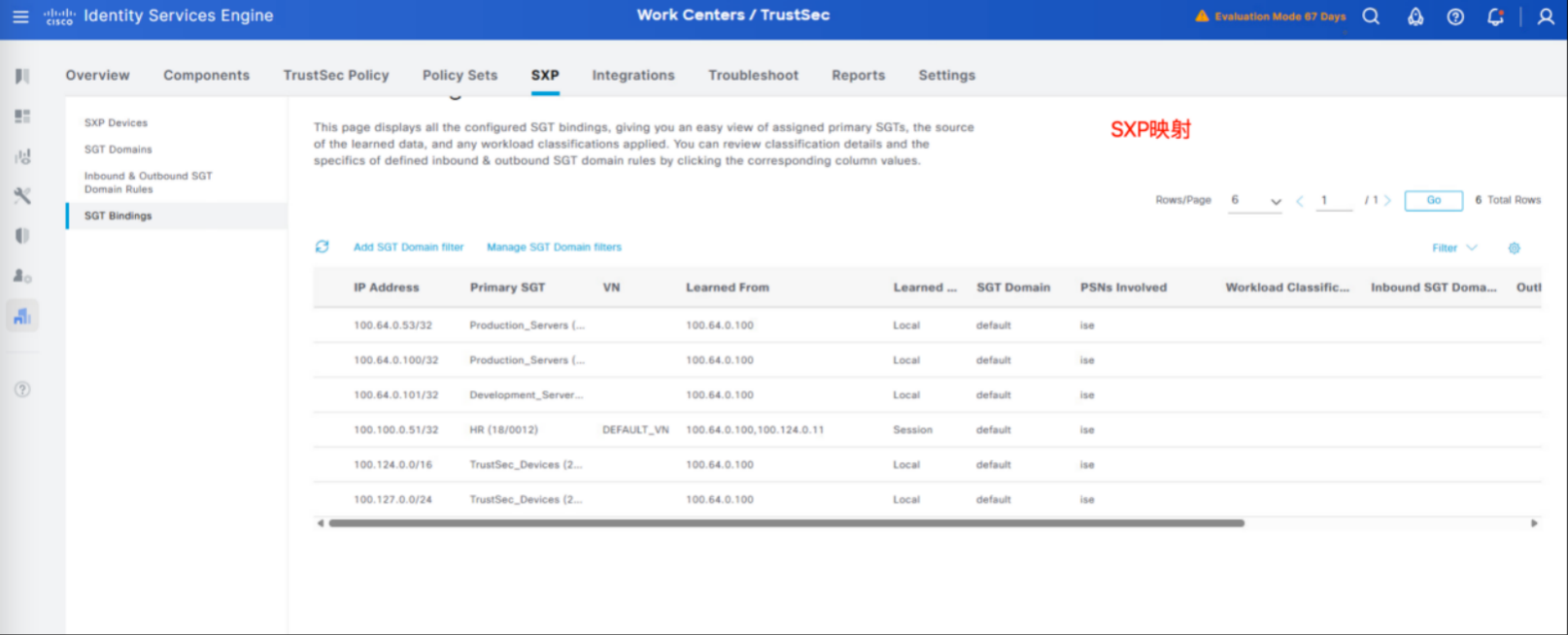The width and height of the screenshot is (1568, 635).
Task: Open the hamburger navigation menu
Action: tap(20, 17)
